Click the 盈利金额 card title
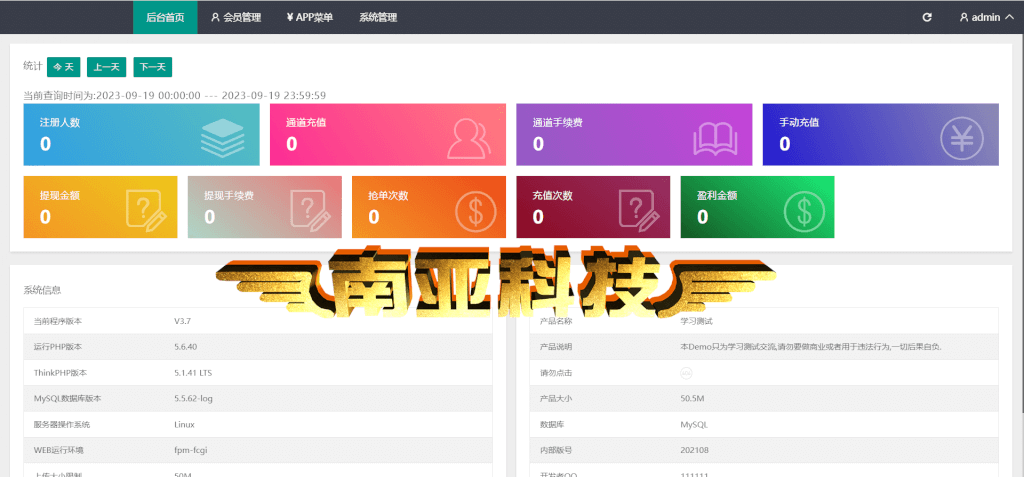The height and width of the screenshot is (477, 1024). coord(717,195)
